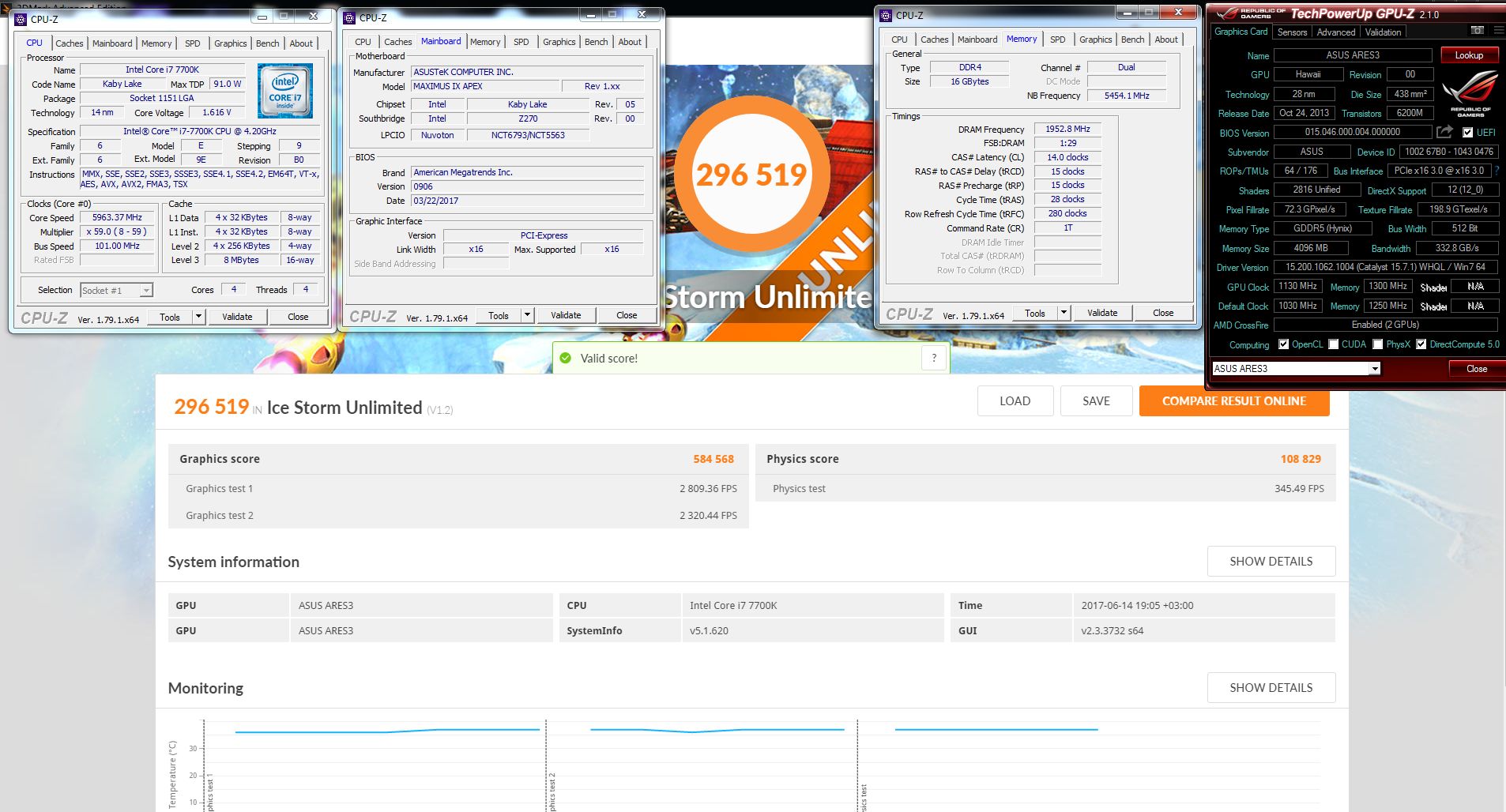
Task: Click the Graphics test 2 row
Action: tap(458, 515)
